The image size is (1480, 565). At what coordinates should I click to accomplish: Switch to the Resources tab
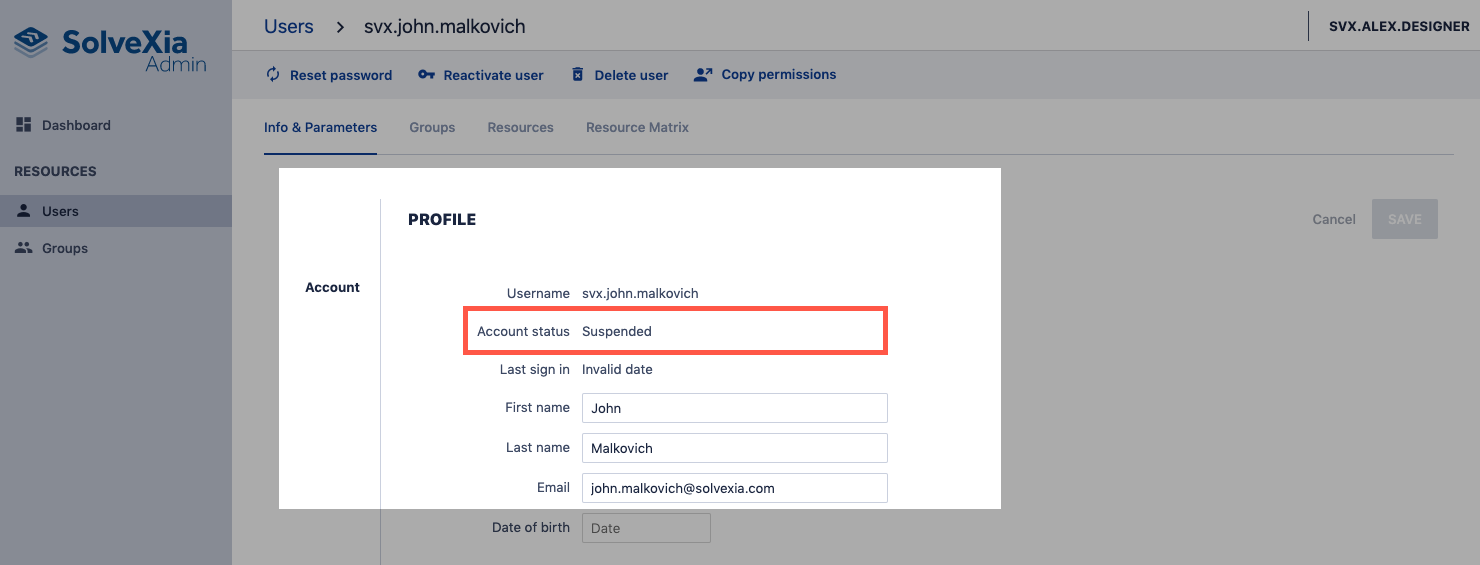pos(520,128)
